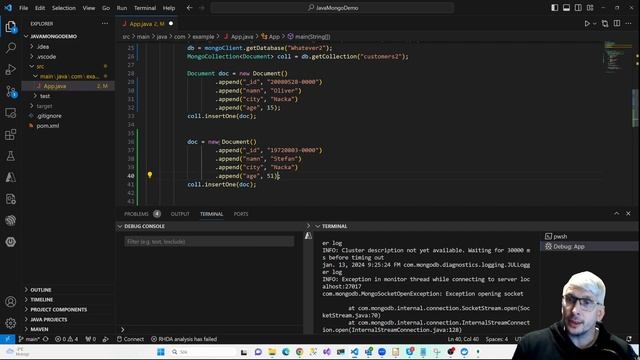Click the main branch indicator
The image size is (640, 360).
click(29, 339)
